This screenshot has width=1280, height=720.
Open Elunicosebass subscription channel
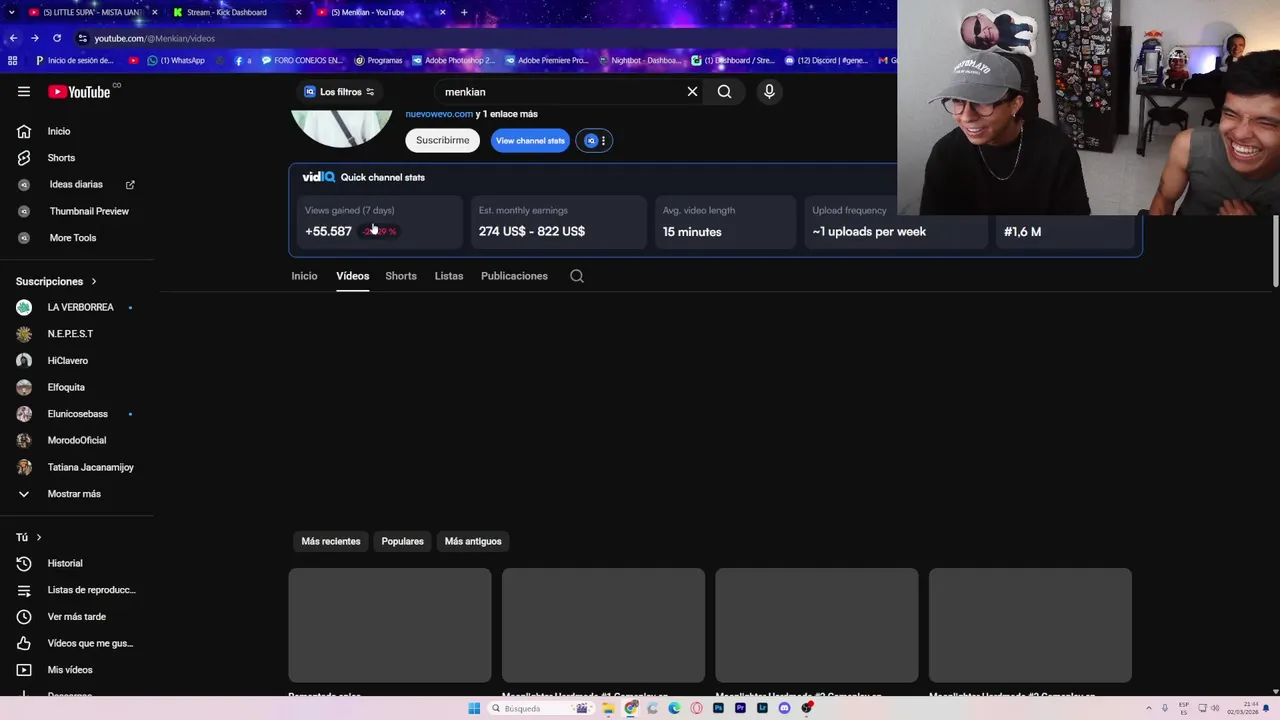77,414
